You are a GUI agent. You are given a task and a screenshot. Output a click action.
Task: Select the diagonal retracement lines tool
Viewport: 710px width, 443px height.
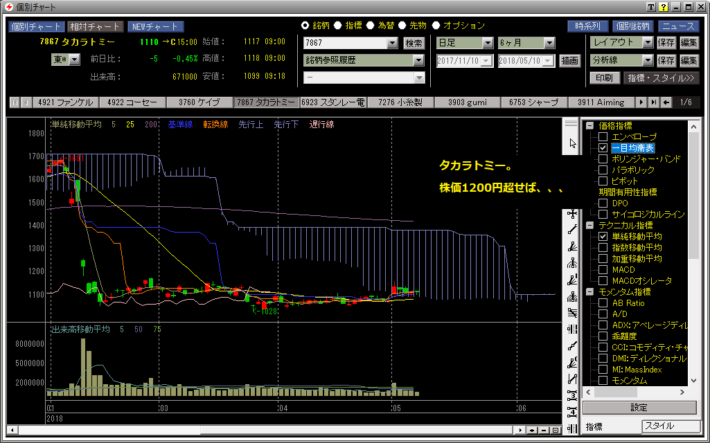[x=572, y=313]
